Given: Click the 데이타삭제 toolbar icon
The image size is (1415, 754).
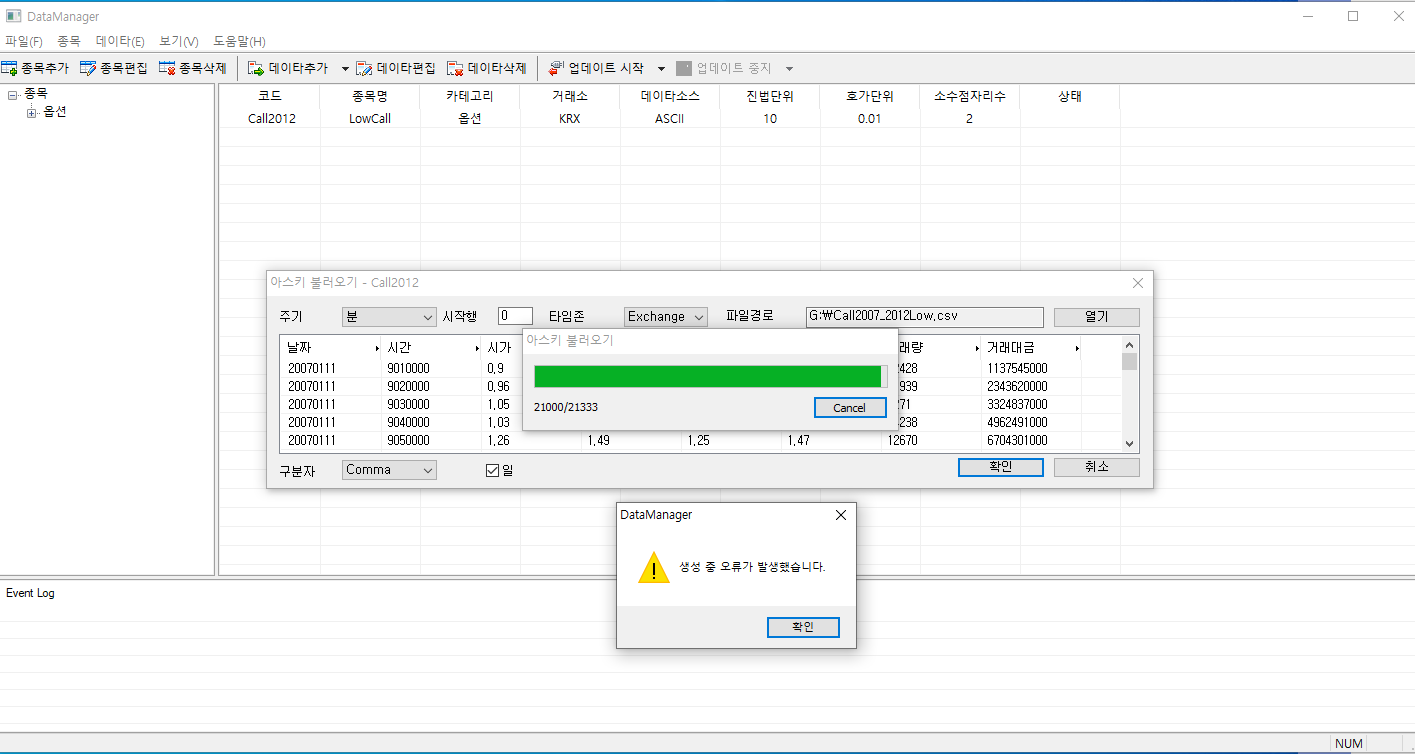Looking at the screenshot, I should (x=455, y=68).
